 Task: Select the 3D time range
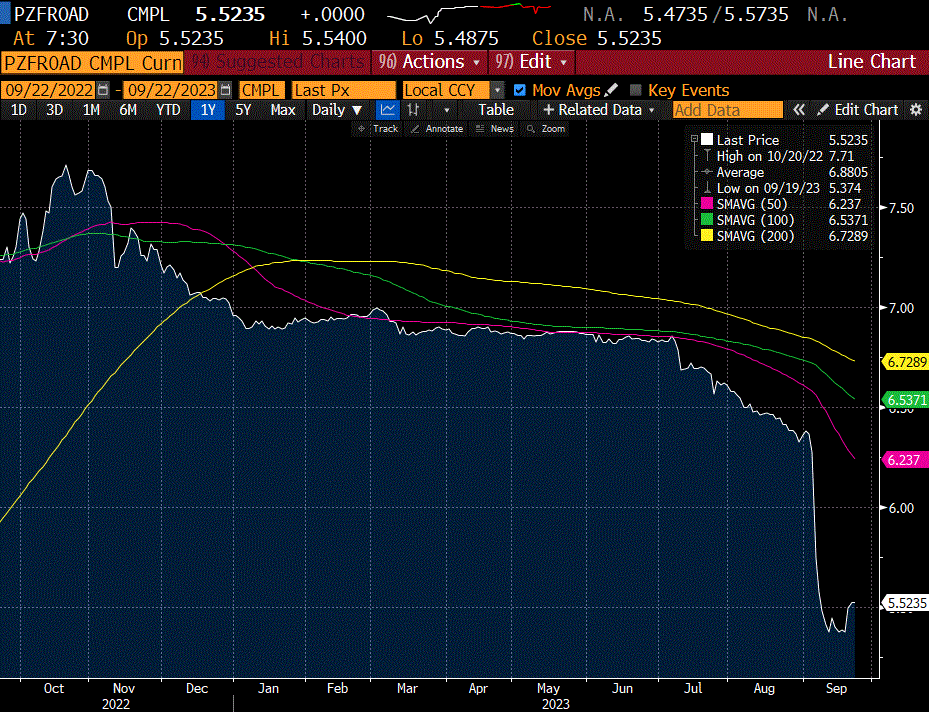(x=55, y=110)
